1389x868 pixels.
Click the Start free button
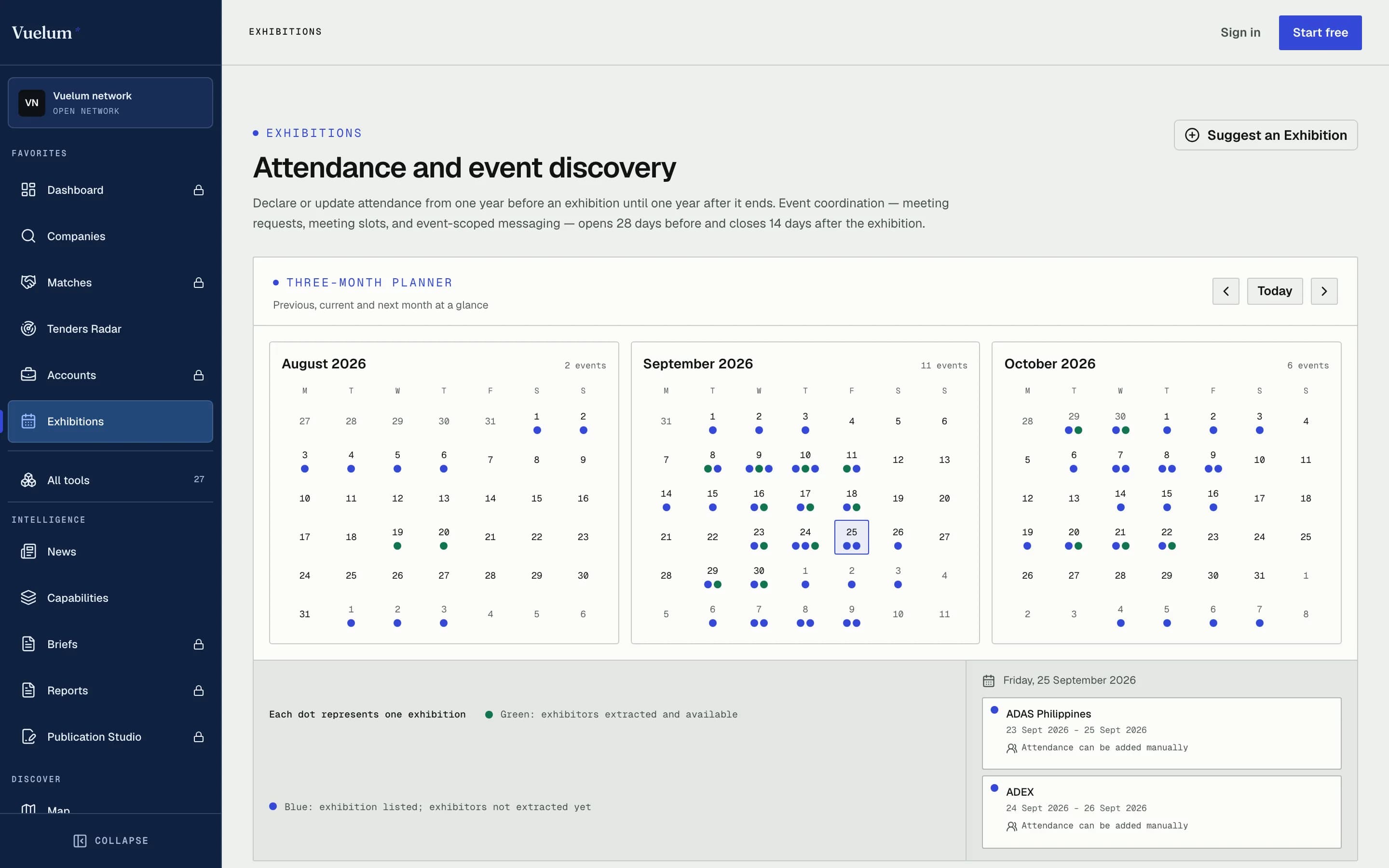pos(1320,33)
